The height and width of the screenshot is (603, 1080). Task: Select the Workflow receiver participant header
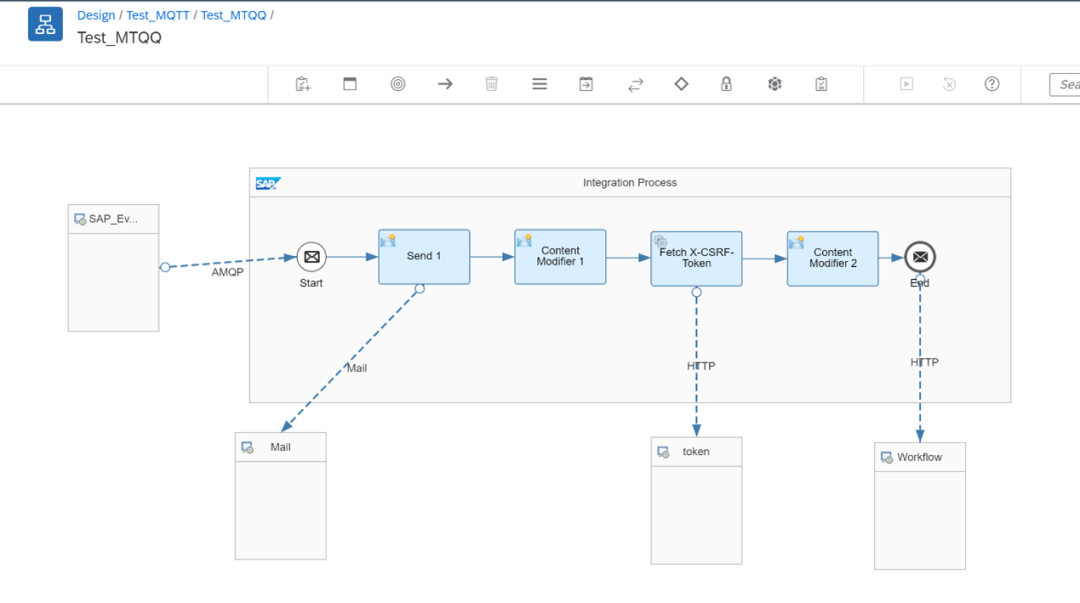tap(920, 458)
